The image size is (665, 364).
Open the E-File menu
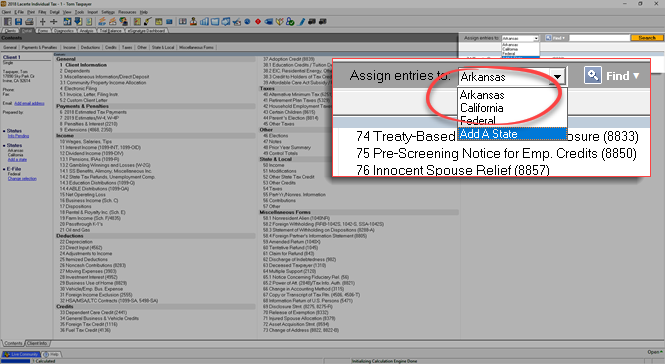pos(20,12)
